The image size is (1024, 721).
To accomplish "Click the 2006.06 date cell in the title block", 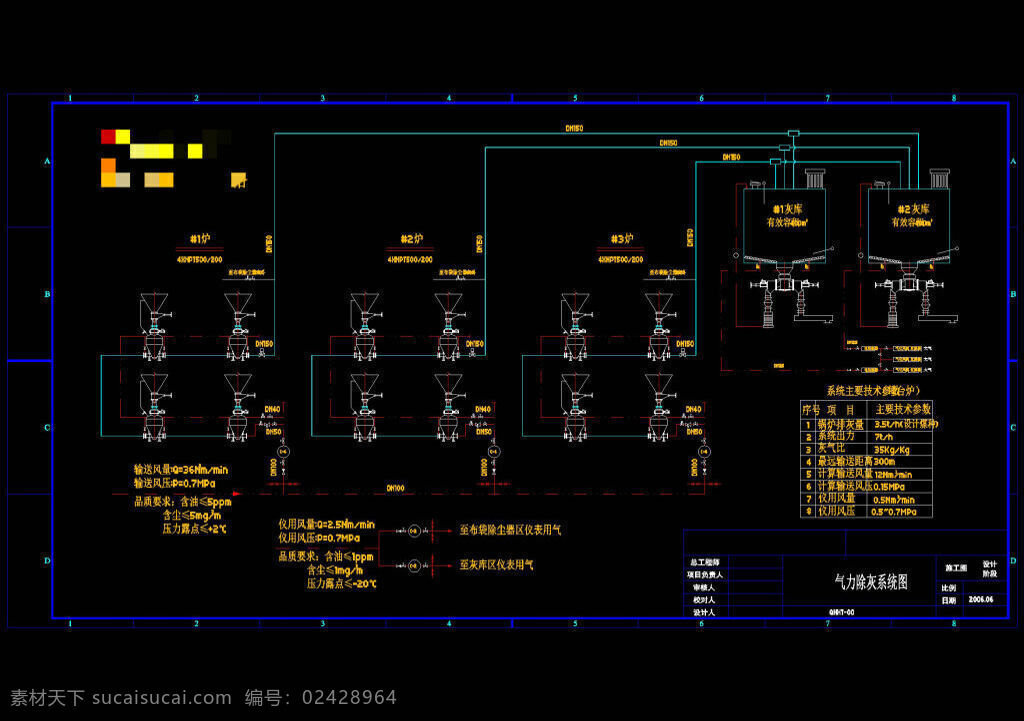I will [980, 599].
